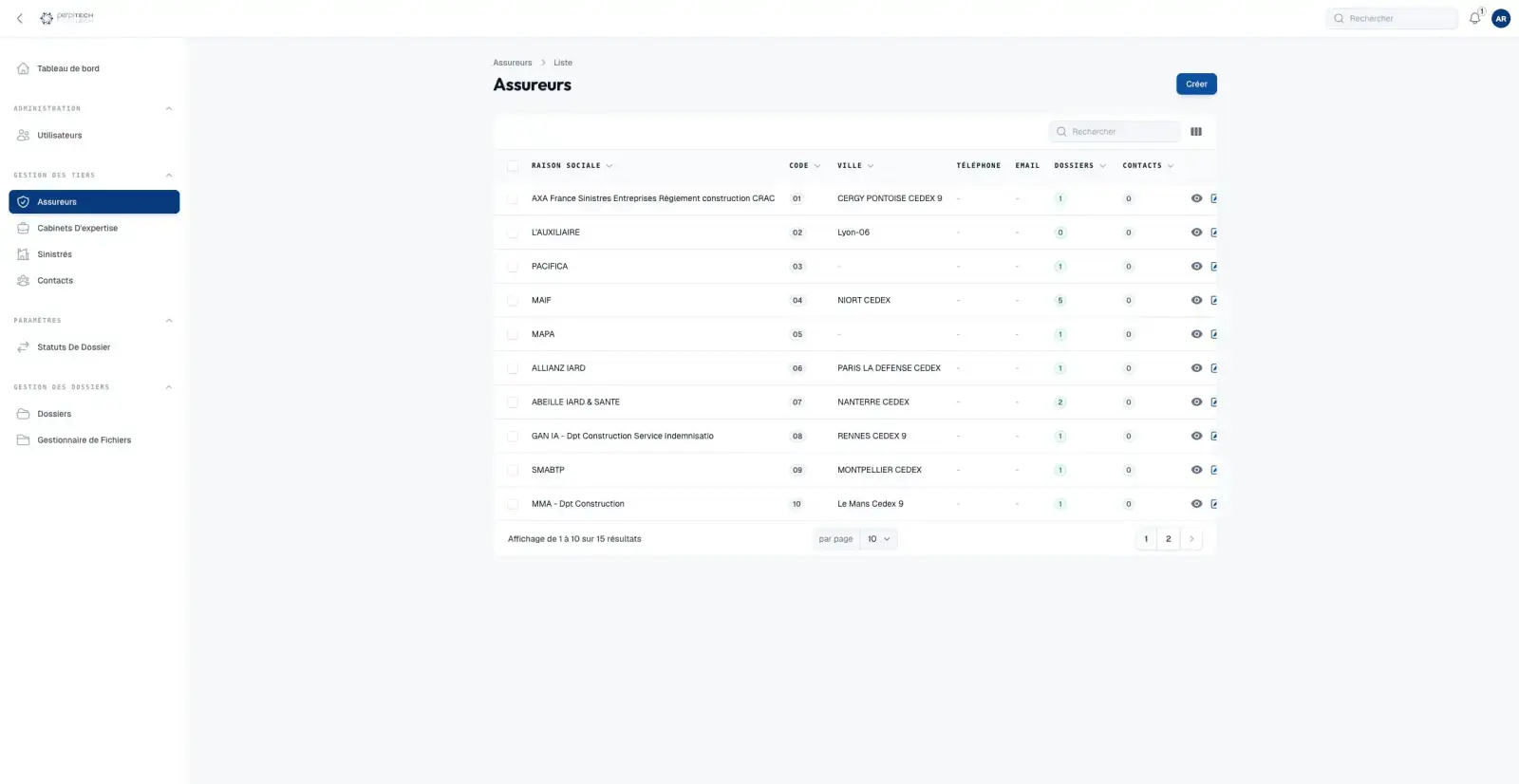Open the AR user avatar menu

pos(1501,18)
